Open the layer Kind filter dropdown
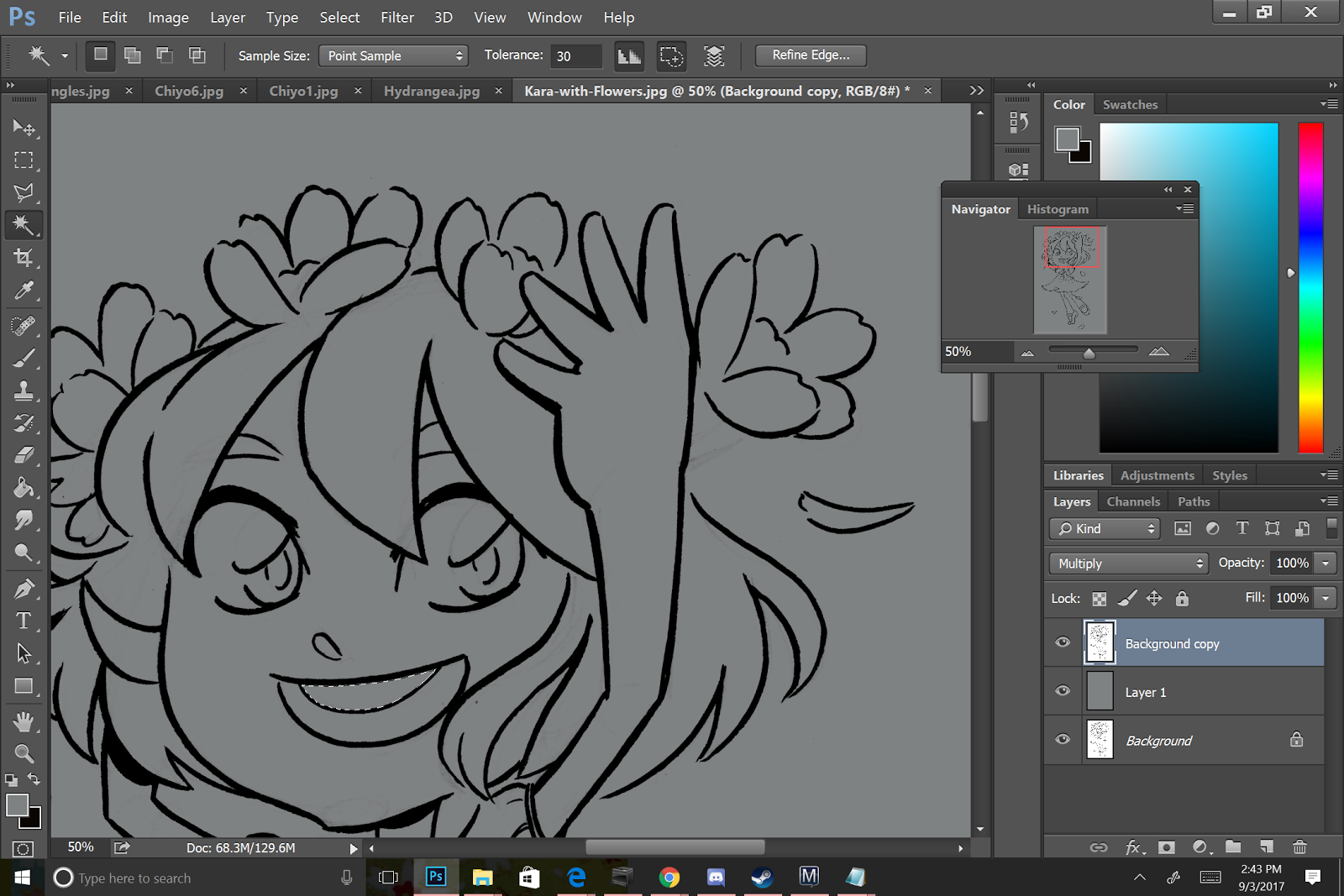 [1104, 528]
